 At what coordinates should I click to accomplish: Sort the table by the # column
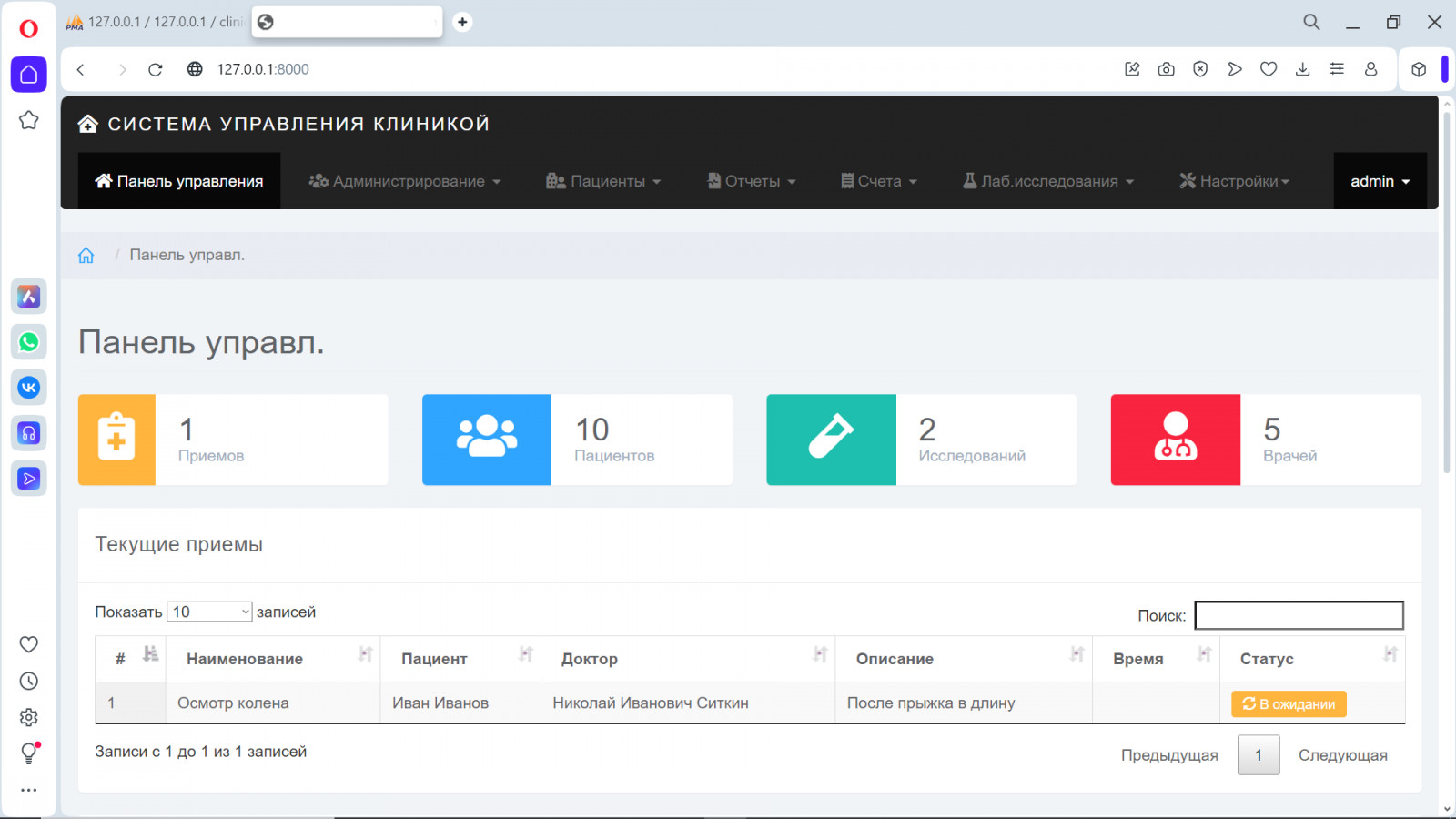tap(131, 659)
